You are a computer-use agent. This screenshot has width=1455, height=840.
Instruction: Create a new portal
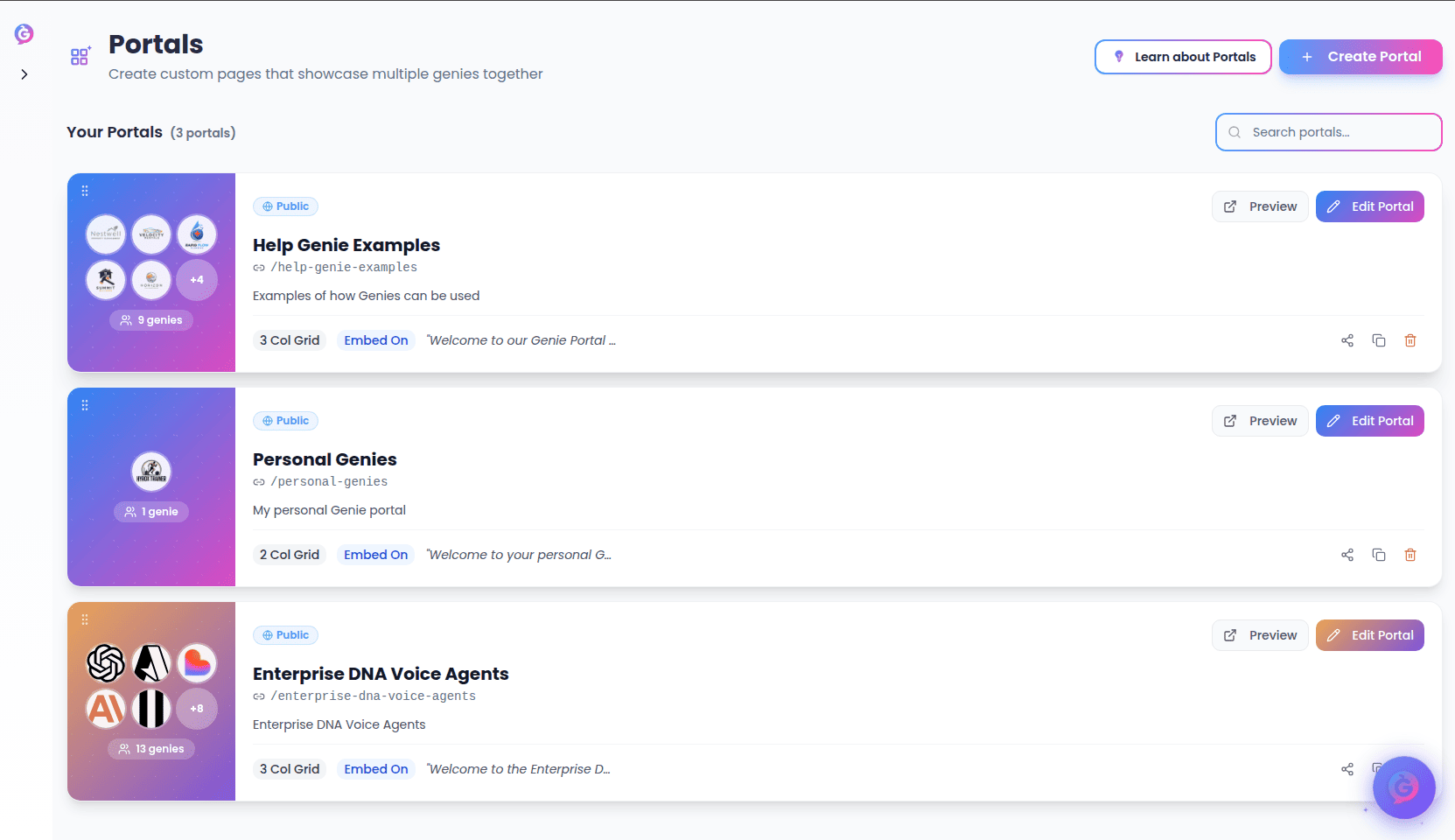point(1361,57)
